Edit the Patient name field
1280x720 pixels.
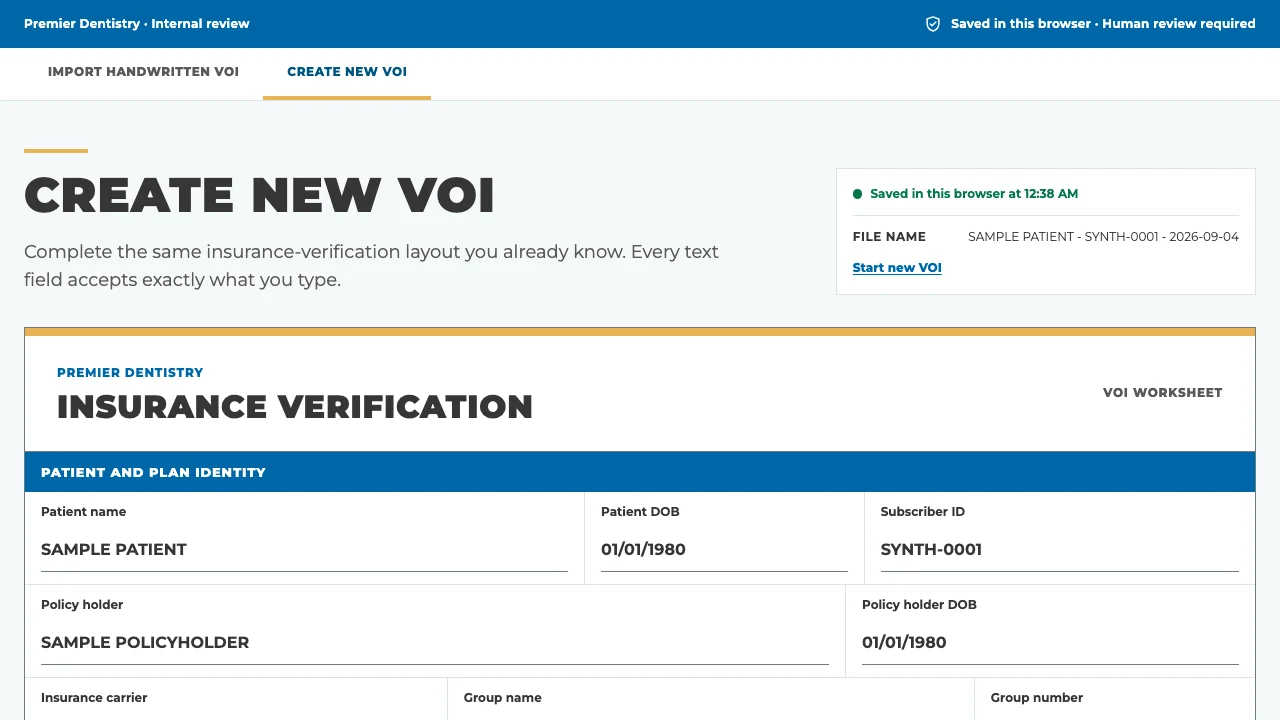tap(304, 550)
